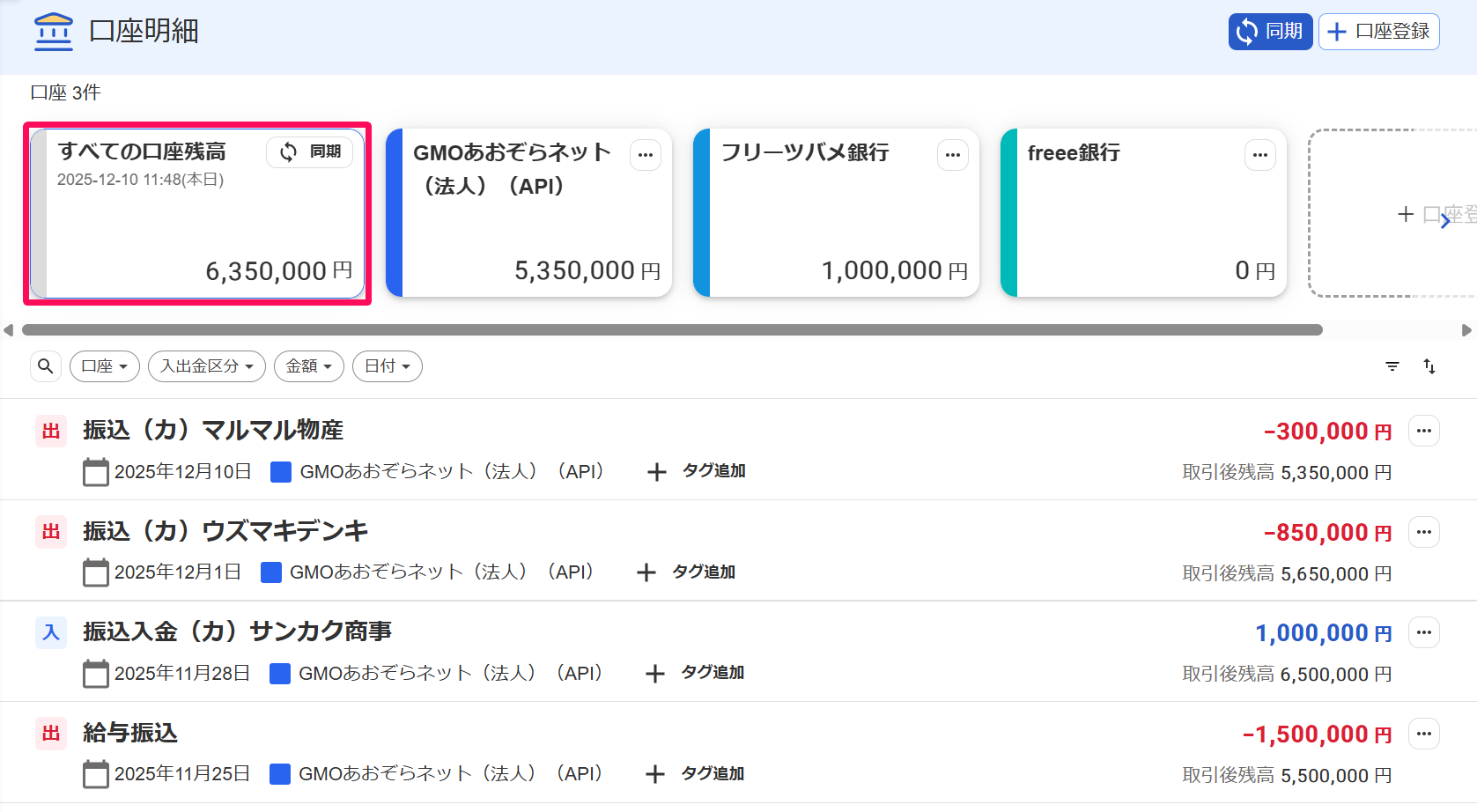The width and height of the screenshot is (1477, 812).
Task: Select the freee銀行 account card
Action: pyautogui.click(x=1143, y=213)
